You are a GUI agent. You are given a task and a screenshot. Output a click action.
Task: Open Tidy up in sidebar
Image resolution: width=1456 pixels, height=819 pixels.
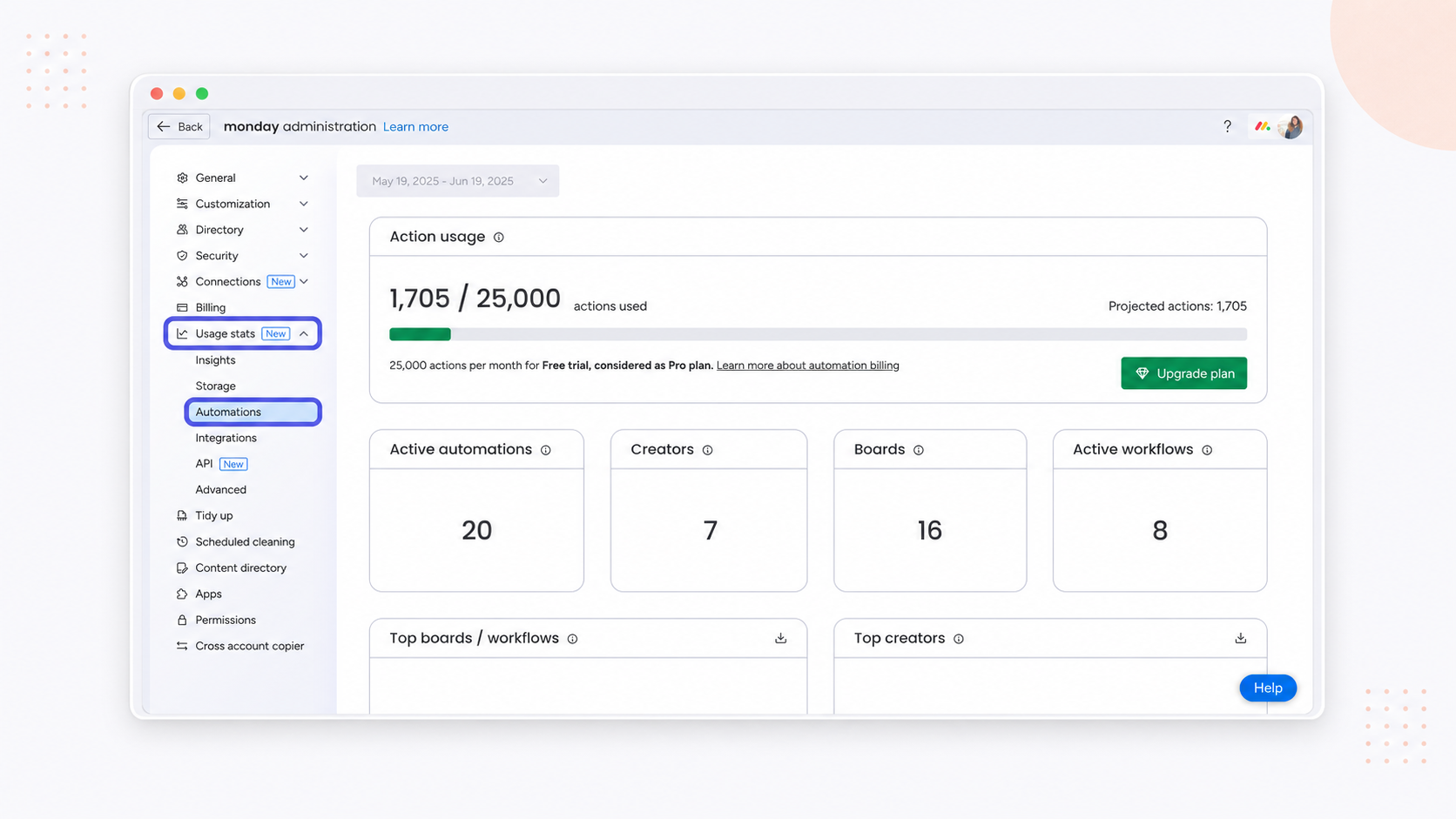[213, 516]
